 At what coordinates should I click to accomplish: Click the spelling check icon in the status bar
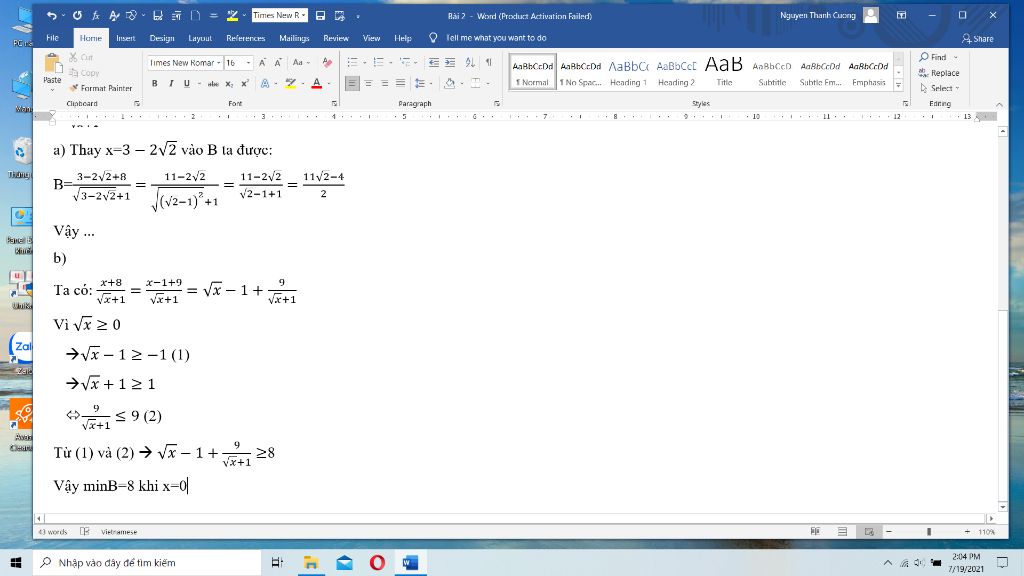coord(85,532)
